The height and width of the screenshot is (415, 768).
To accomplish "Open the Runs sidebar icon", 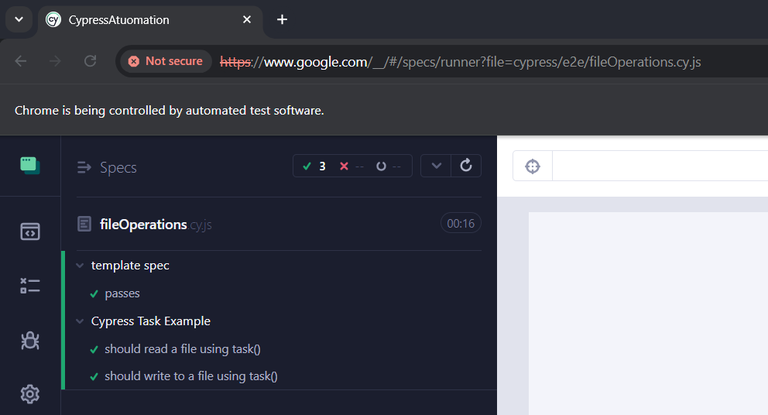I will tap(30, 286).
